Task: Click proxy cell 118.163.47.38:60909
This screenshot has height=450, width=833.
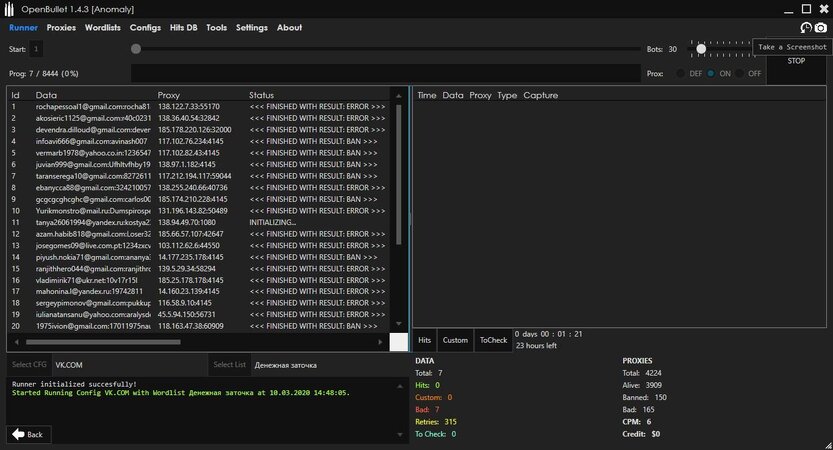Action: coord(191,326)
